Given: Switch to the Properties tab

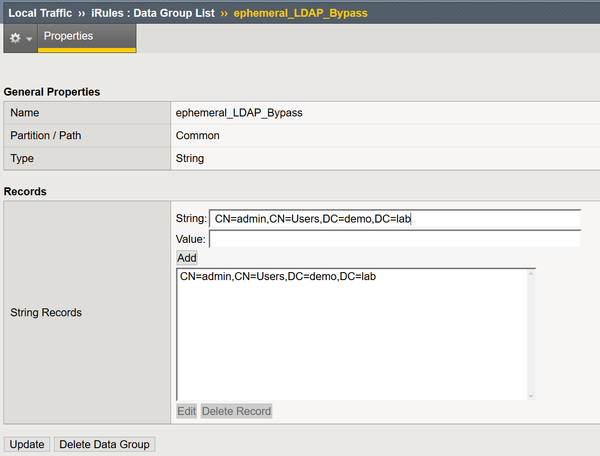Looking at the screenshot, I should (x=68, y=36).
